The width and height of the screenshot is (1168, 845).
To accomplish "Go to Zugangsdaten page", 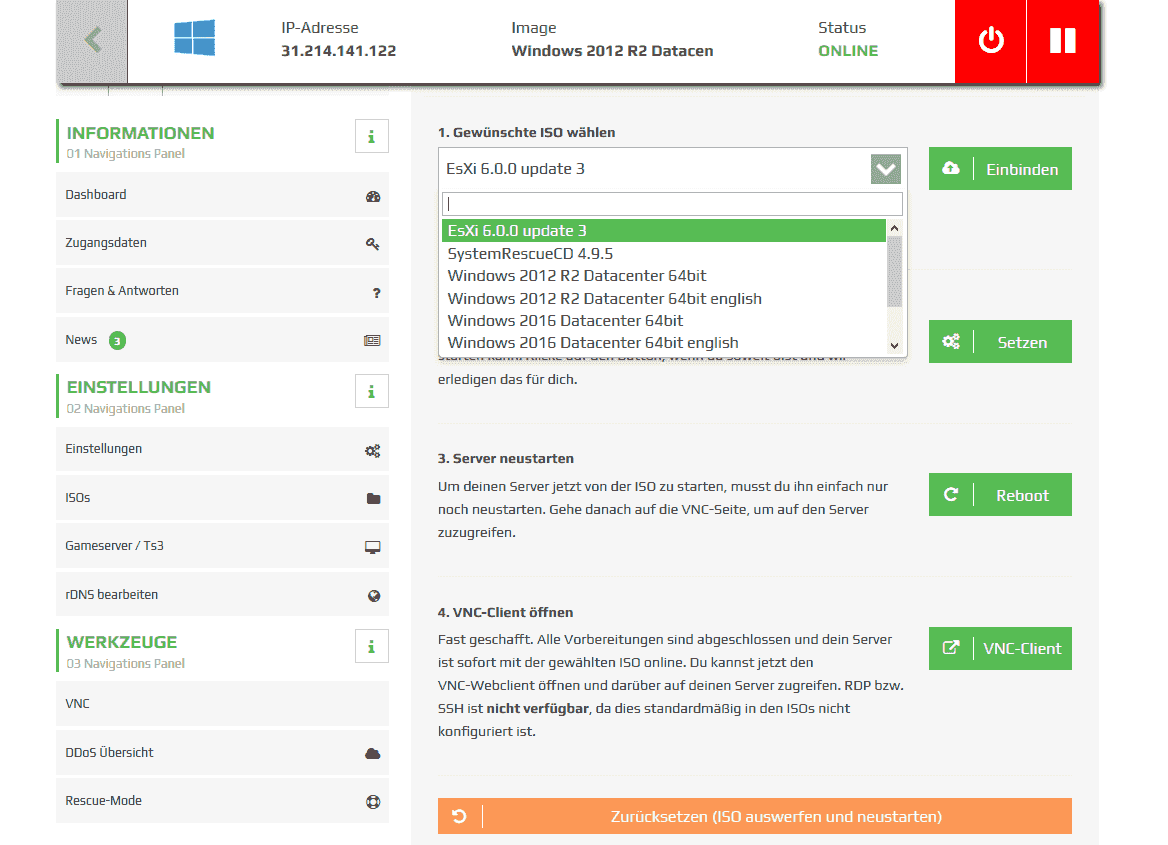I will tap(222, 243).
